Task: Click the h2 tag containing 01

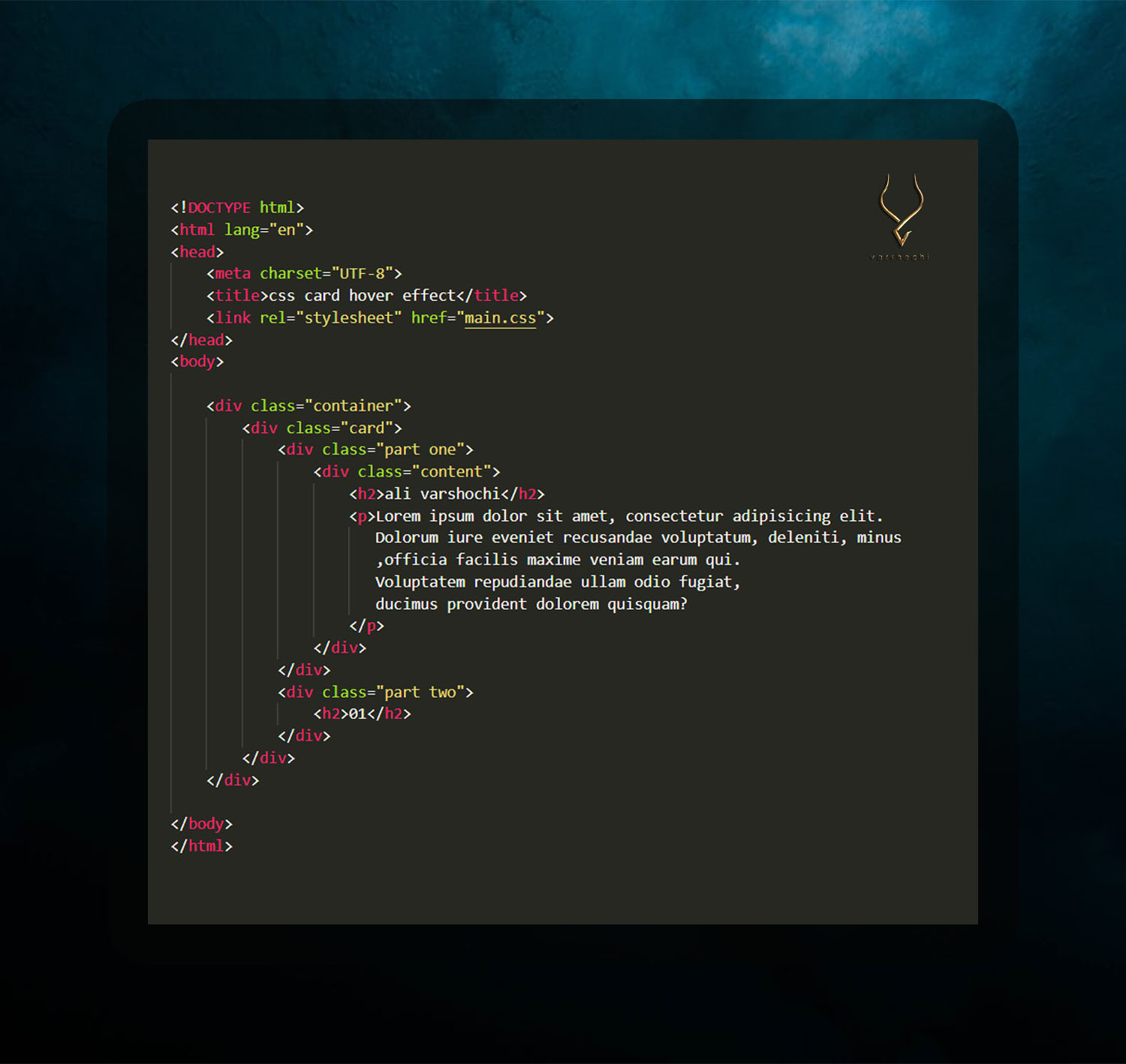Action: (360, 714)
